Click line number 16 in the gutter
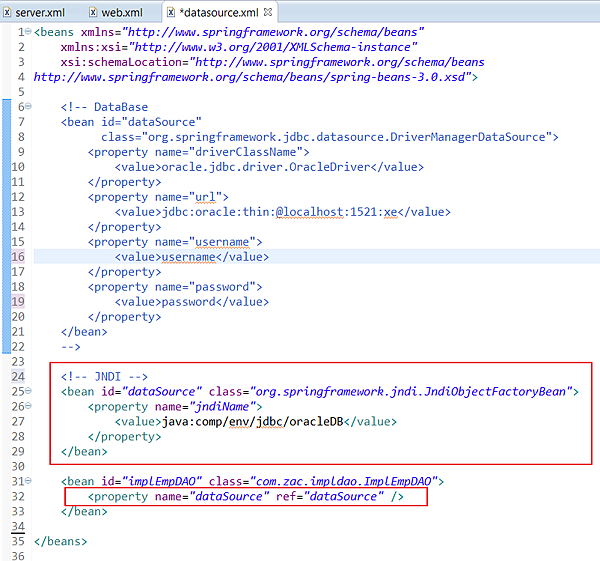The height and width of the screenshot is (561, 600). coord(18,257)
